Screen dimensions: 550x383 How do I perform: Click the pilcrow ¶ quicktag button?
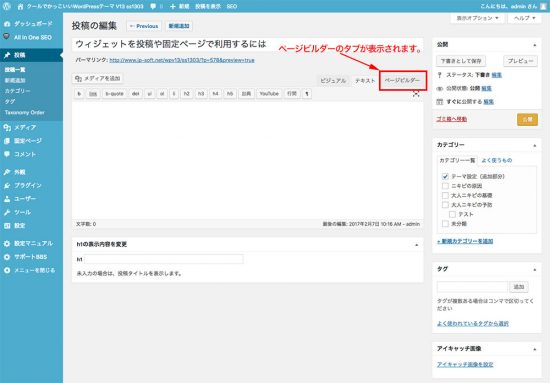point(307,94)
